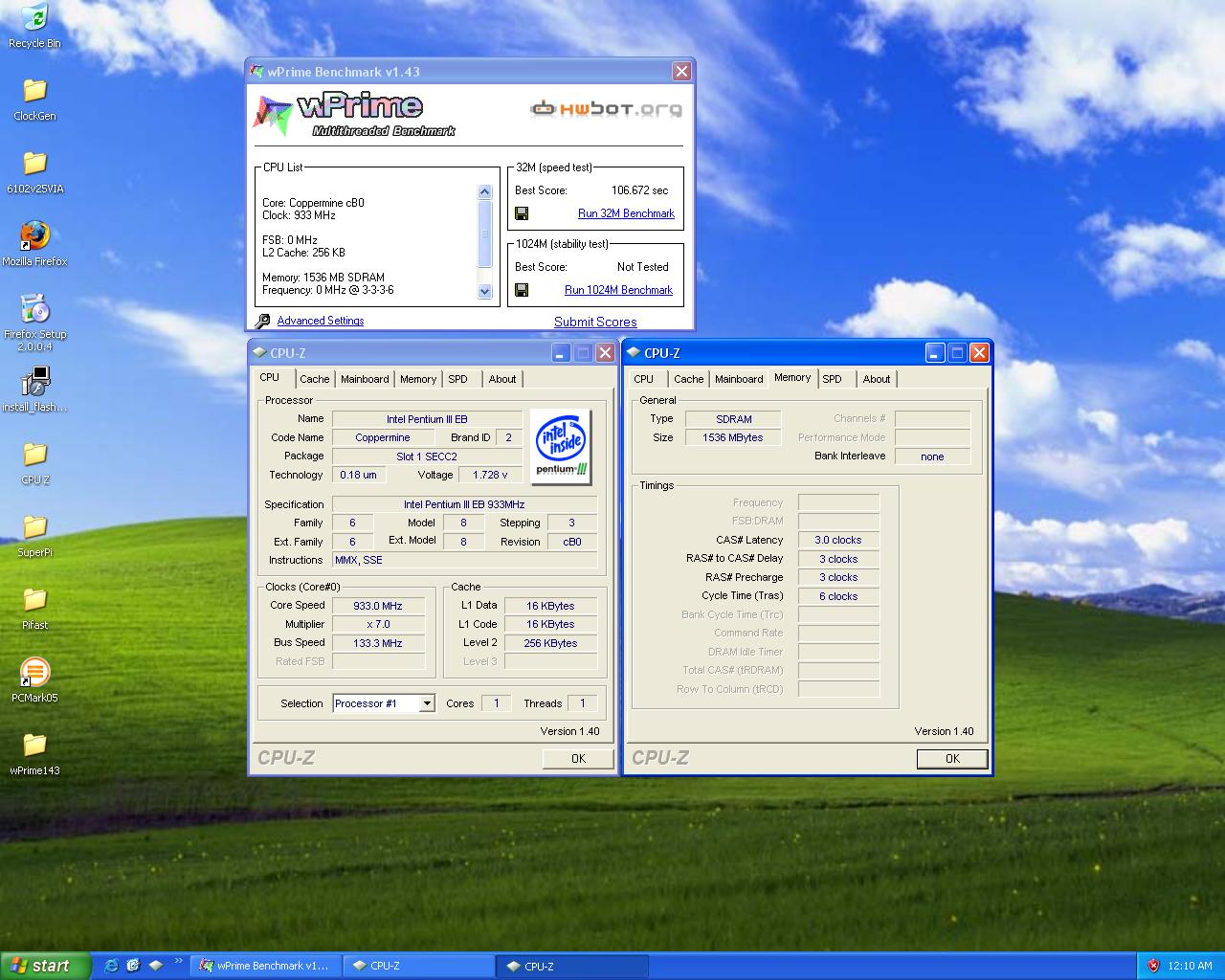Select the install_flash desktop icon
Image resolution: width=1225 pixels, height=980 pixels.
pyautogui.click(x=34, y=390)
